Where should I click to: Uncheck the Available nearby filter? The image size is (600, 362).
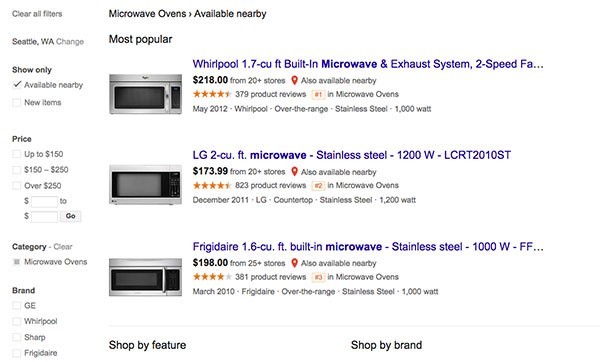[17, 85]
